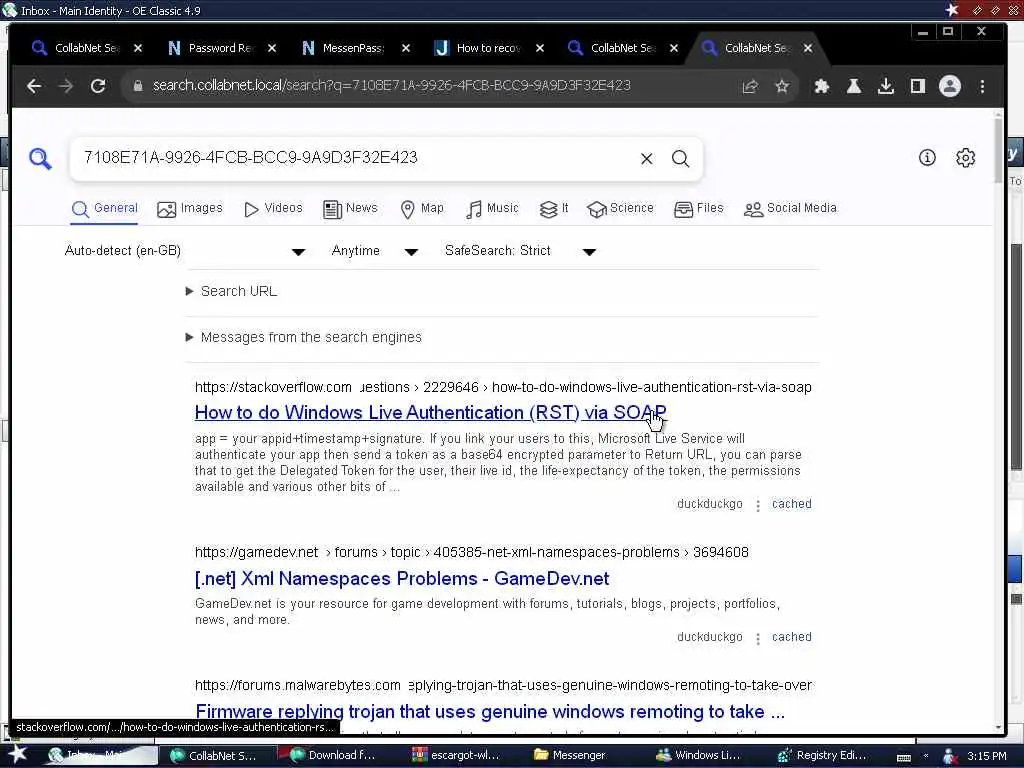1024x768 pixels.
Task: Submit search with the magnifier button
Action: pos(680,159)
